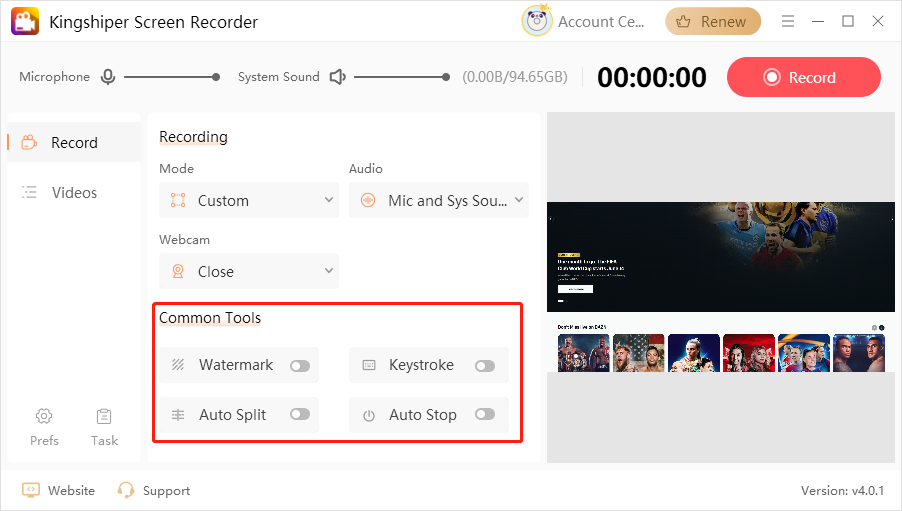This screenshot has width=902, height=511.
Task: Enable the Watermark toggle
Action: pos(299,366)
